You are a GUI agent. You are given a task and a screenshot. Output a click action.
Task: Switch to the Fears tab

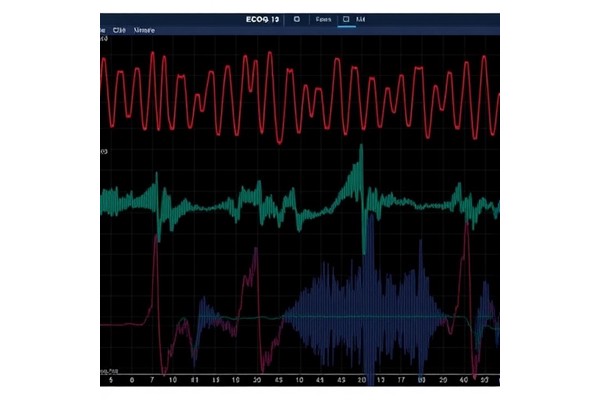(x=323, y=18)
